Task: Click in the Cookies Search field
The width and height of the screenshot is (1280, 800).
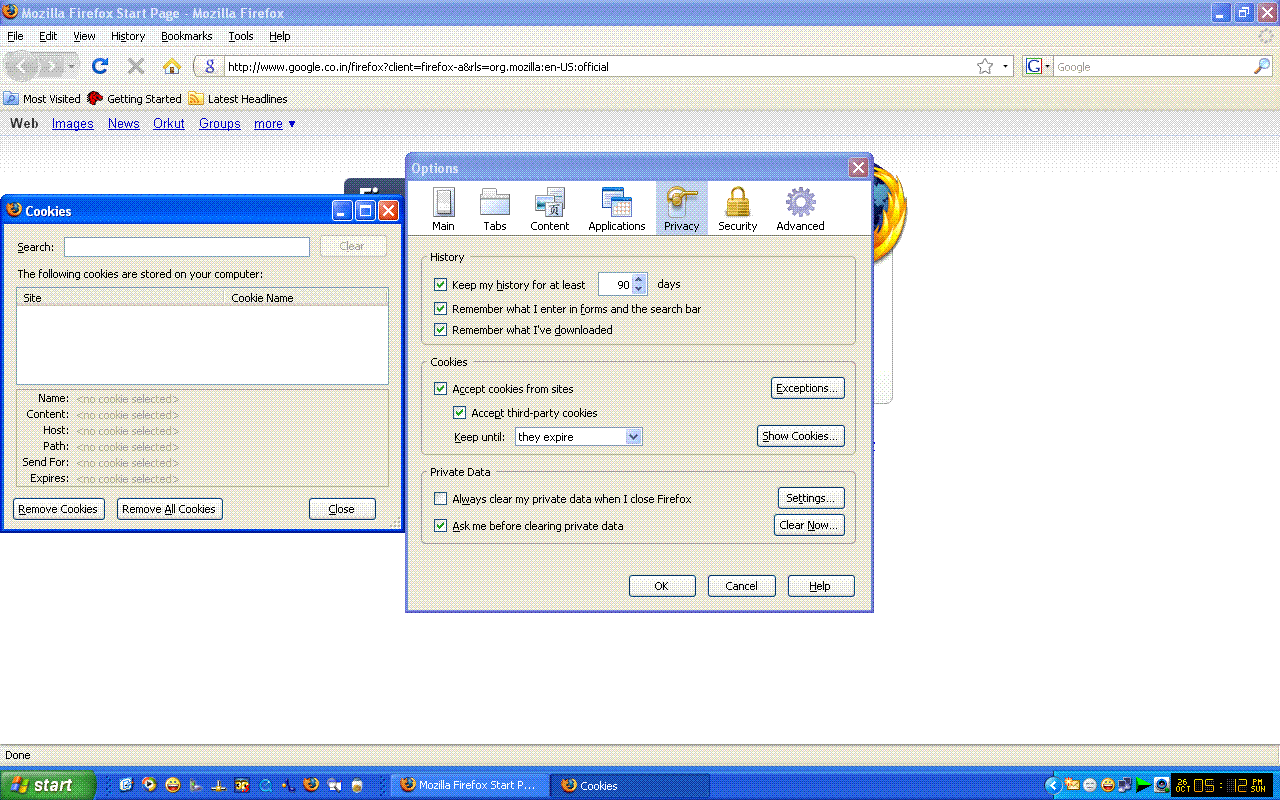Action: pos(187,247)
